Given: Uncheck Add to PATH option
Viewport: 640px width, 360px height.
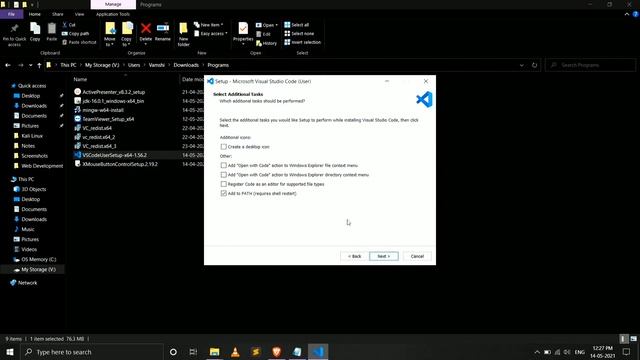Looking at the screenshot, I should (x=223, y=193).
